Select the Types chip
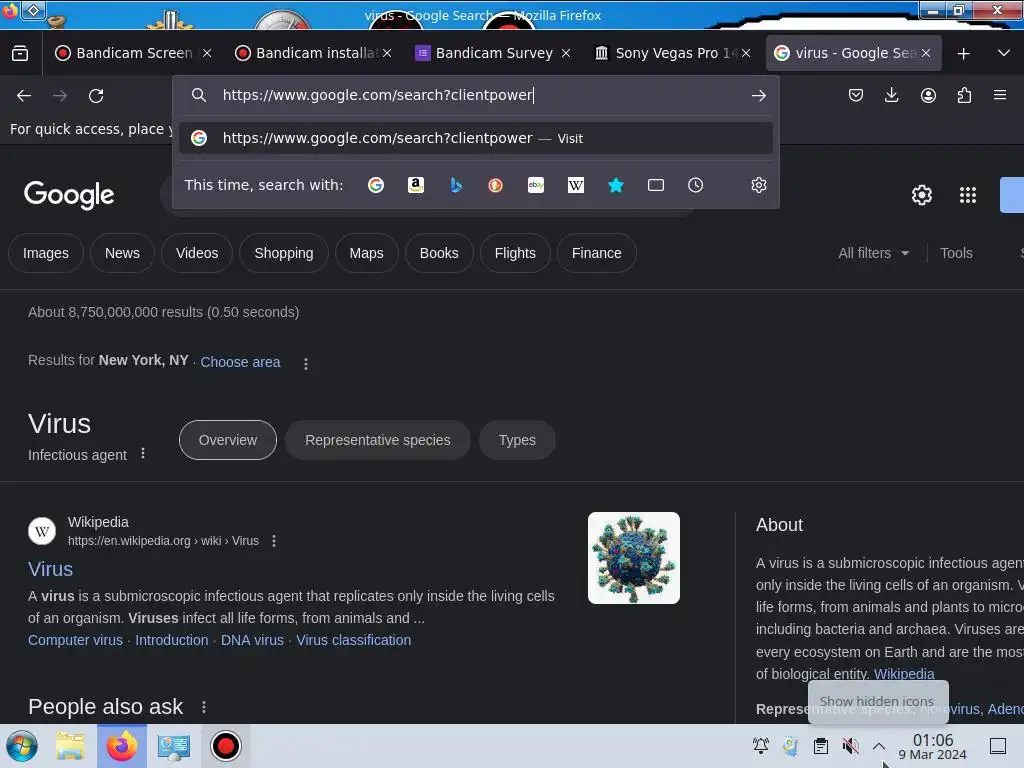Screen dimensions: 1024x768 [x=517, y=440]
